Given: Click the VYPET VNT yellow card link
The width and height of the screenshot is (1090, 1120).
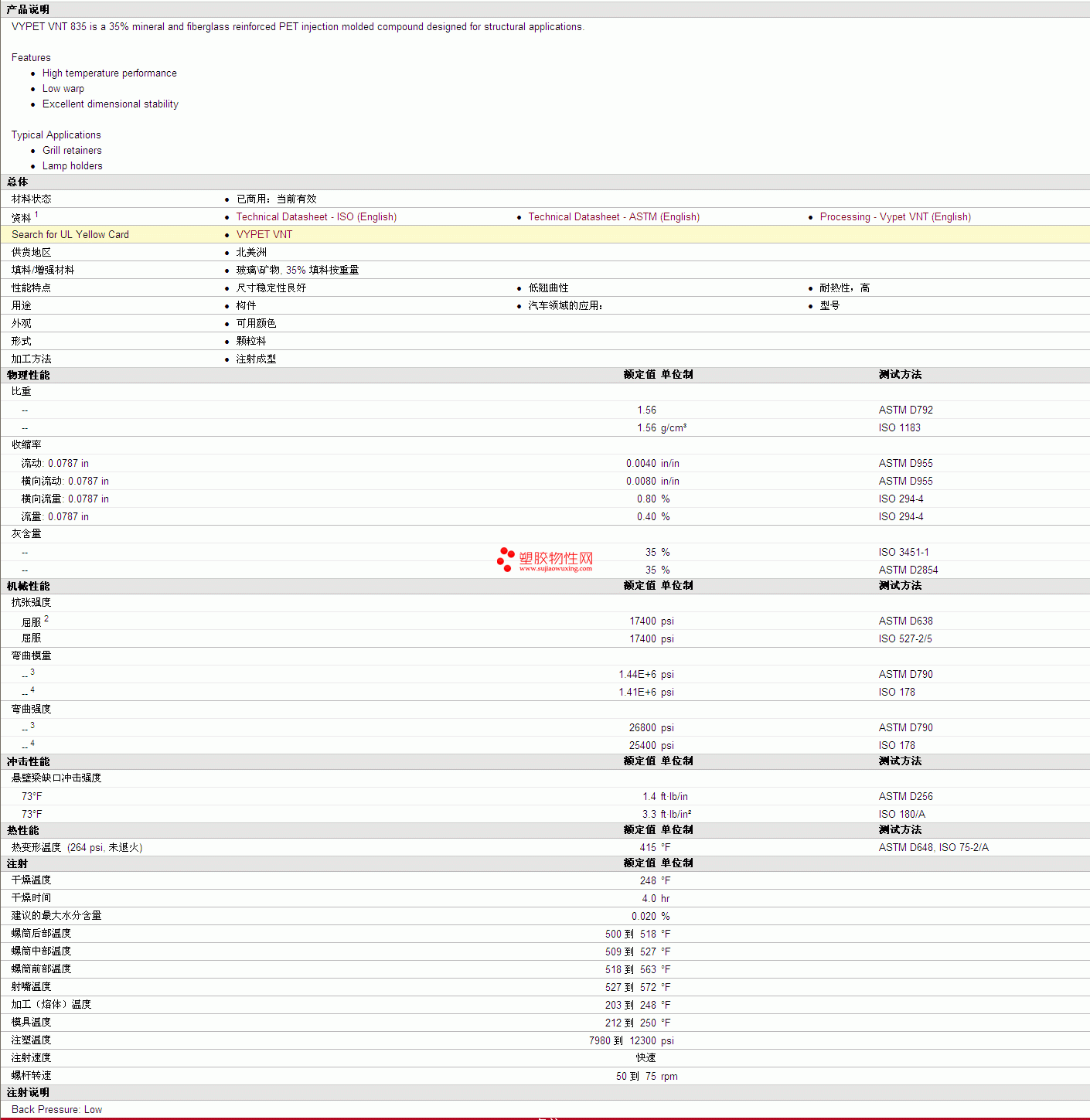Looking at the screenshot, I should pos(264,235).
